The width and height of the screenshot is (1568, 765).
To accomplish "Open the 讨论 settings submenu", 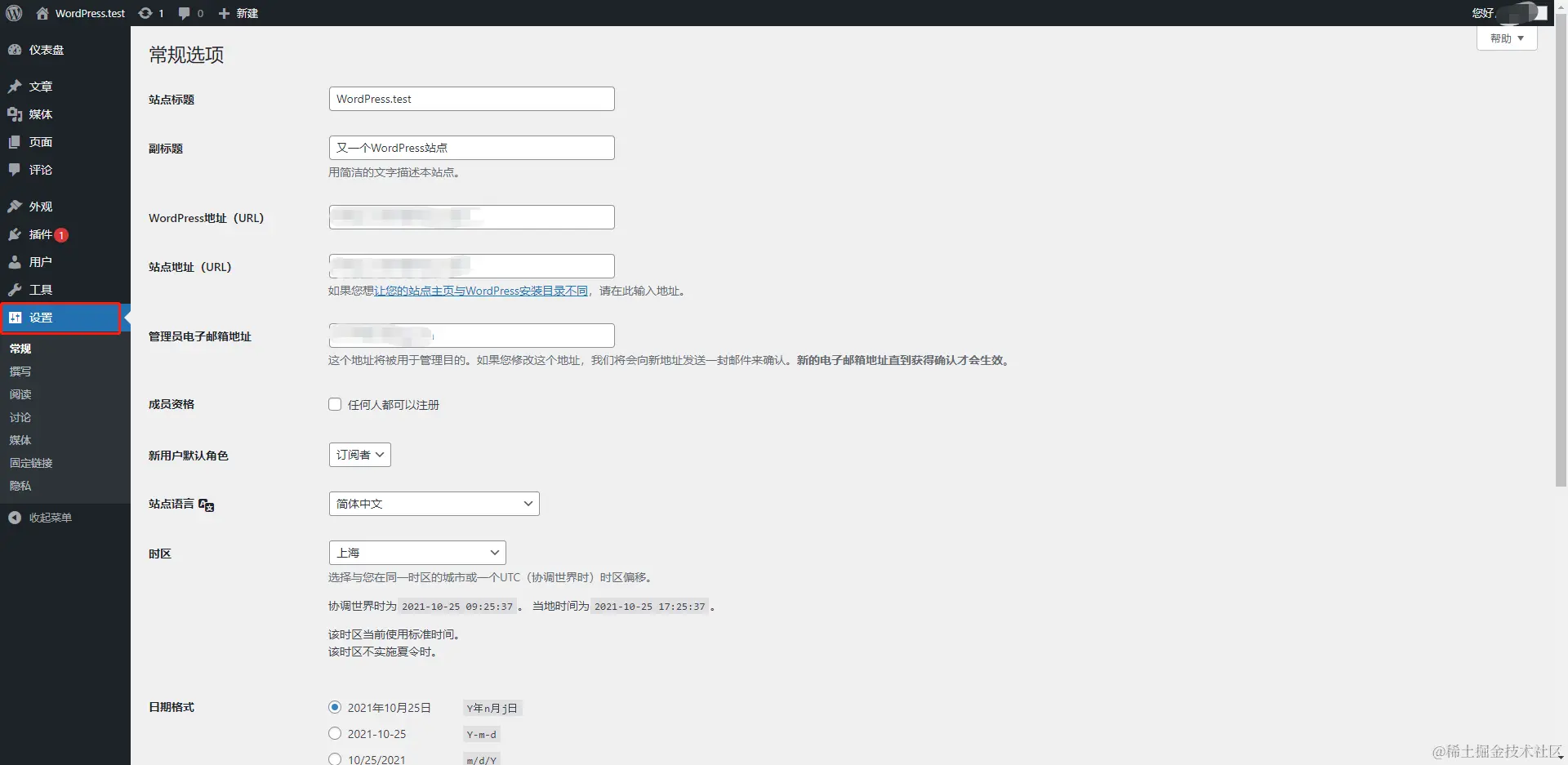I will tap(20, 417).
